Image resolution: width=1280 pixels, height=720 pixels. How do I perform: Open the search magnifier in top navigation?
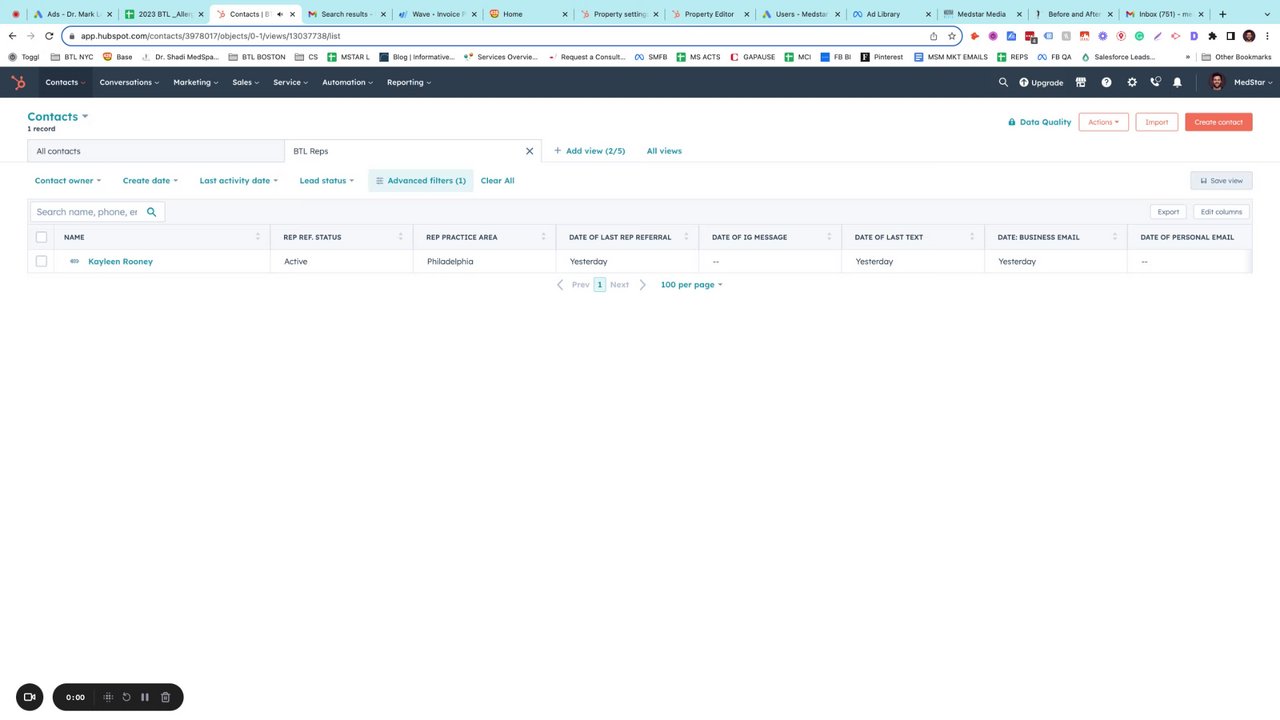pyautogui.click(x=1003, y=82)
